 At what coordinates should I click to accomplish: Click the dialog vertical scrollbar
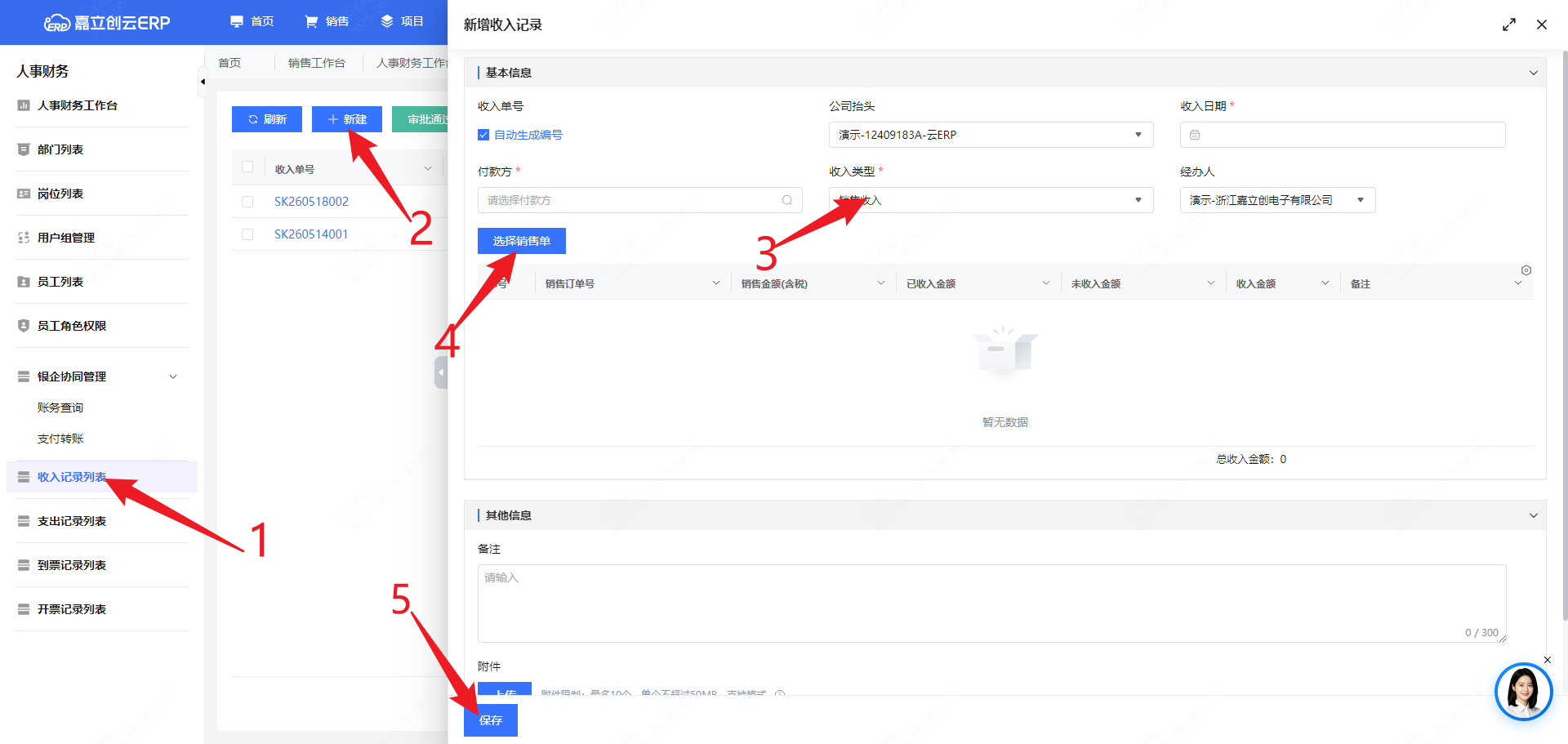[1565, 335]
